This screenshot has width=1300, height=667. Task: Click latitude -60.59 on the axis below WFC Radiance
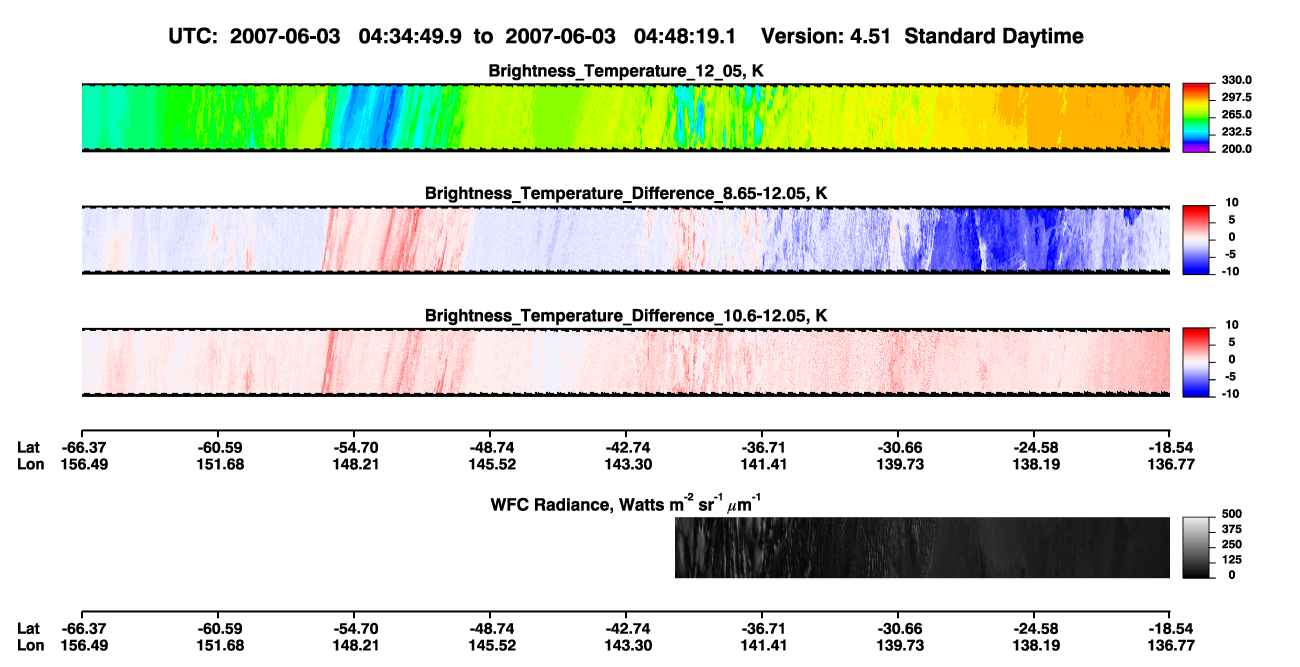pyautogui.click(x=217, y=629)
